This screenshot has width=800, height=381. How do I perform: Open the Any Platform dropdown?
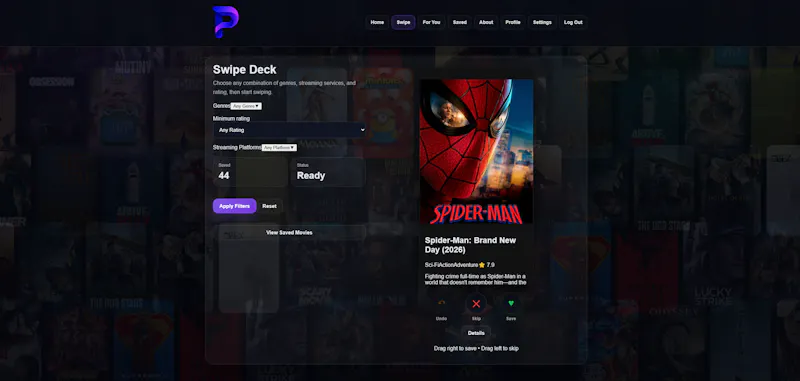tap(279, 147)
